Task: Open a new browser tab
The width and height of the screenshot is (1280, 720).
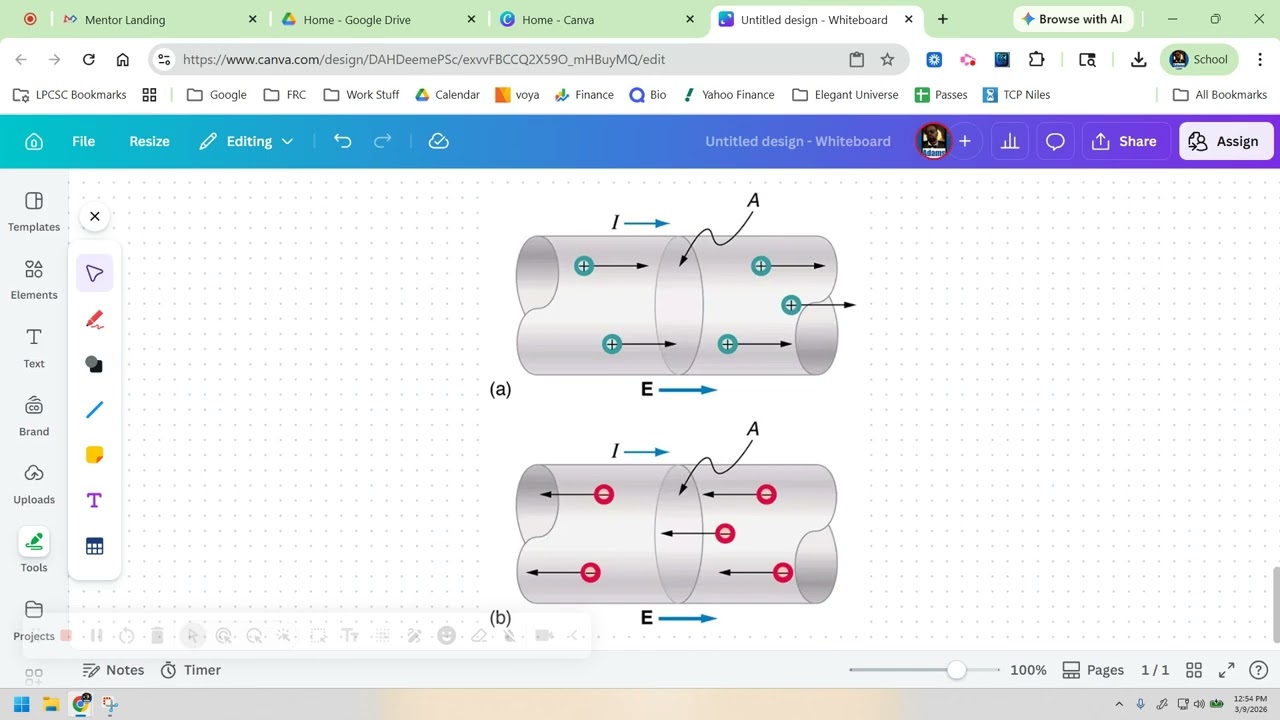Action: coord(943,19)
